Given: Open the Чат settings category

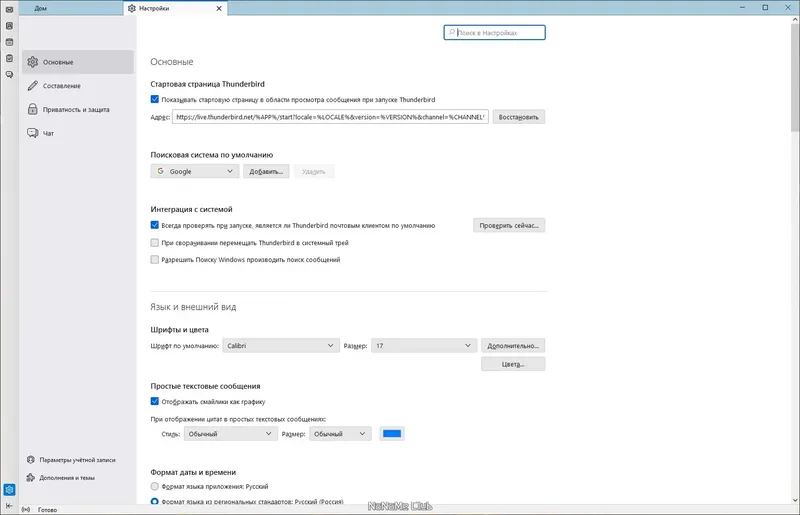Looking at the screenshot, I should [x=78, y=133].
